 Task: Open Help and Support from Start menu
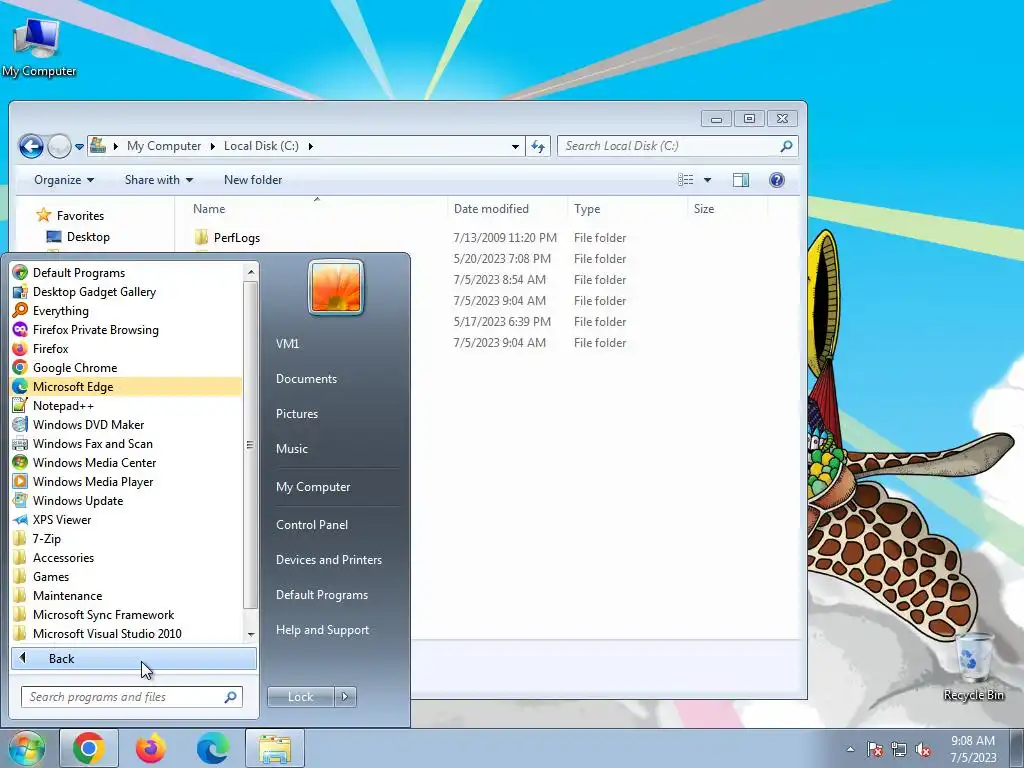[322, 630]
